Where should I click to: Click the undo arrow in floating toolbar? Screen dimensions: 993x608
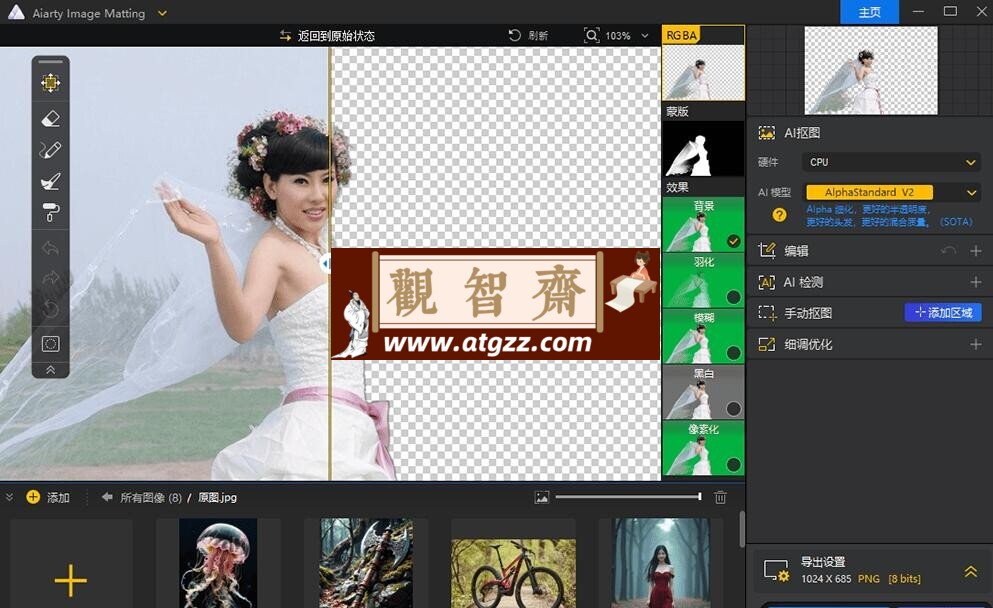point(51,248)
